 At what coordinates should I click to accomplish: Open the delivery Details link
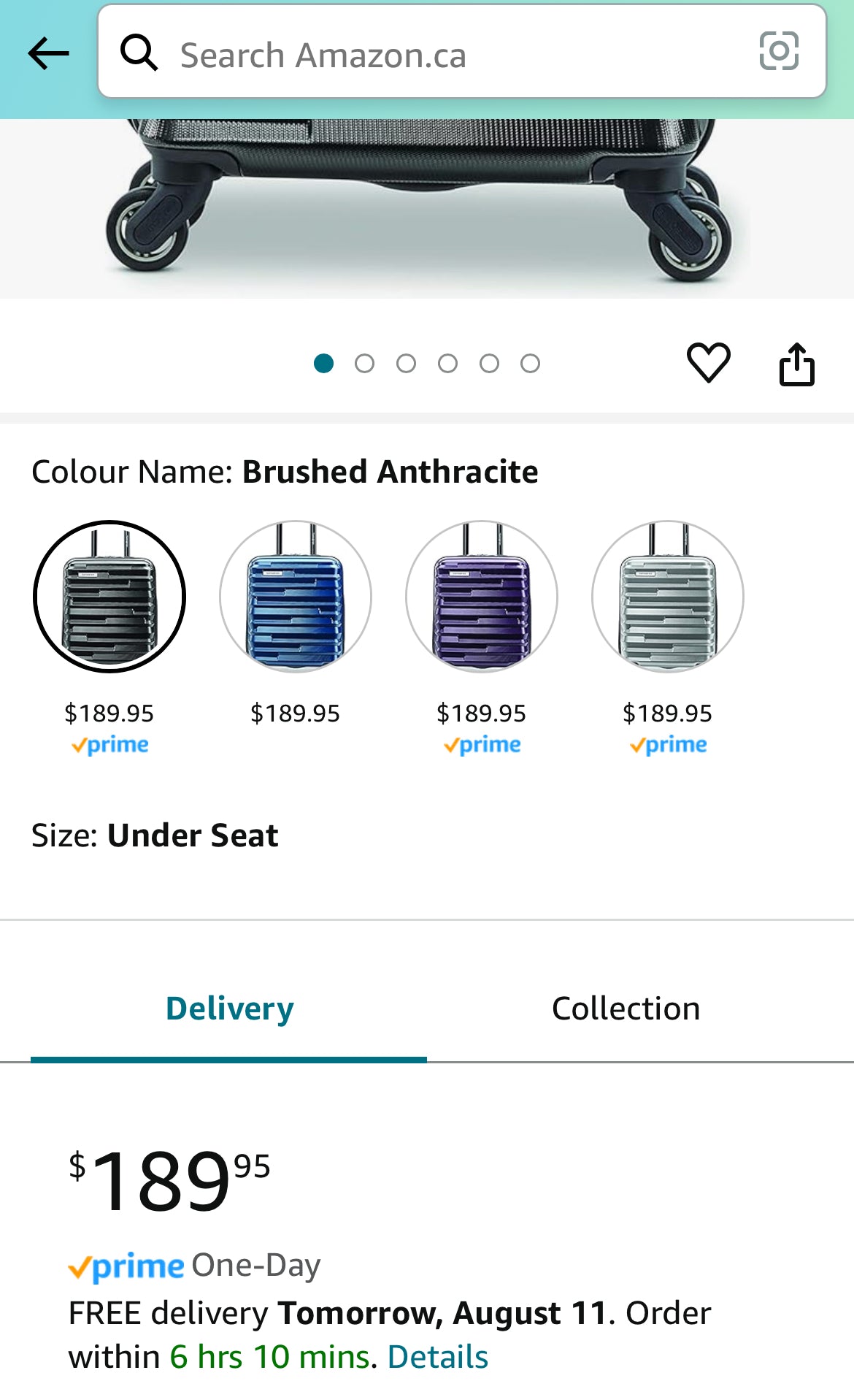(437, 1357)
